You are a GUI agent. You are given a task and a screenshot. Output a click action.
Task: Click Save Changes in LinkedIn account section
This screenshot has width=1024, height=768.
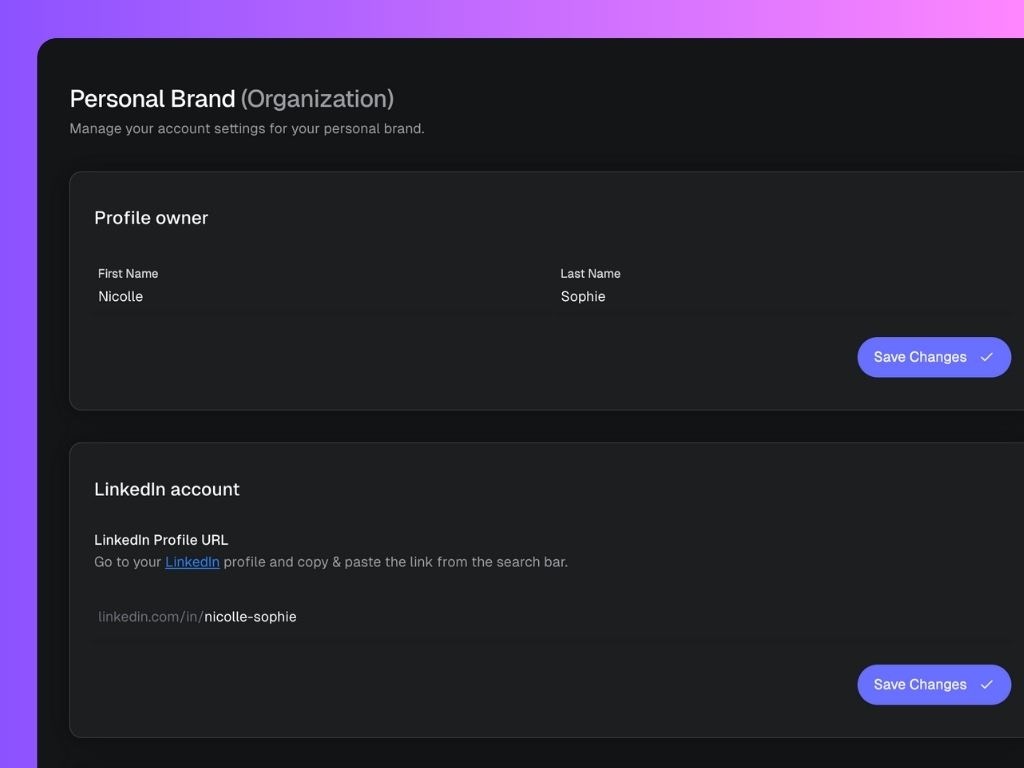pos(934,684)
